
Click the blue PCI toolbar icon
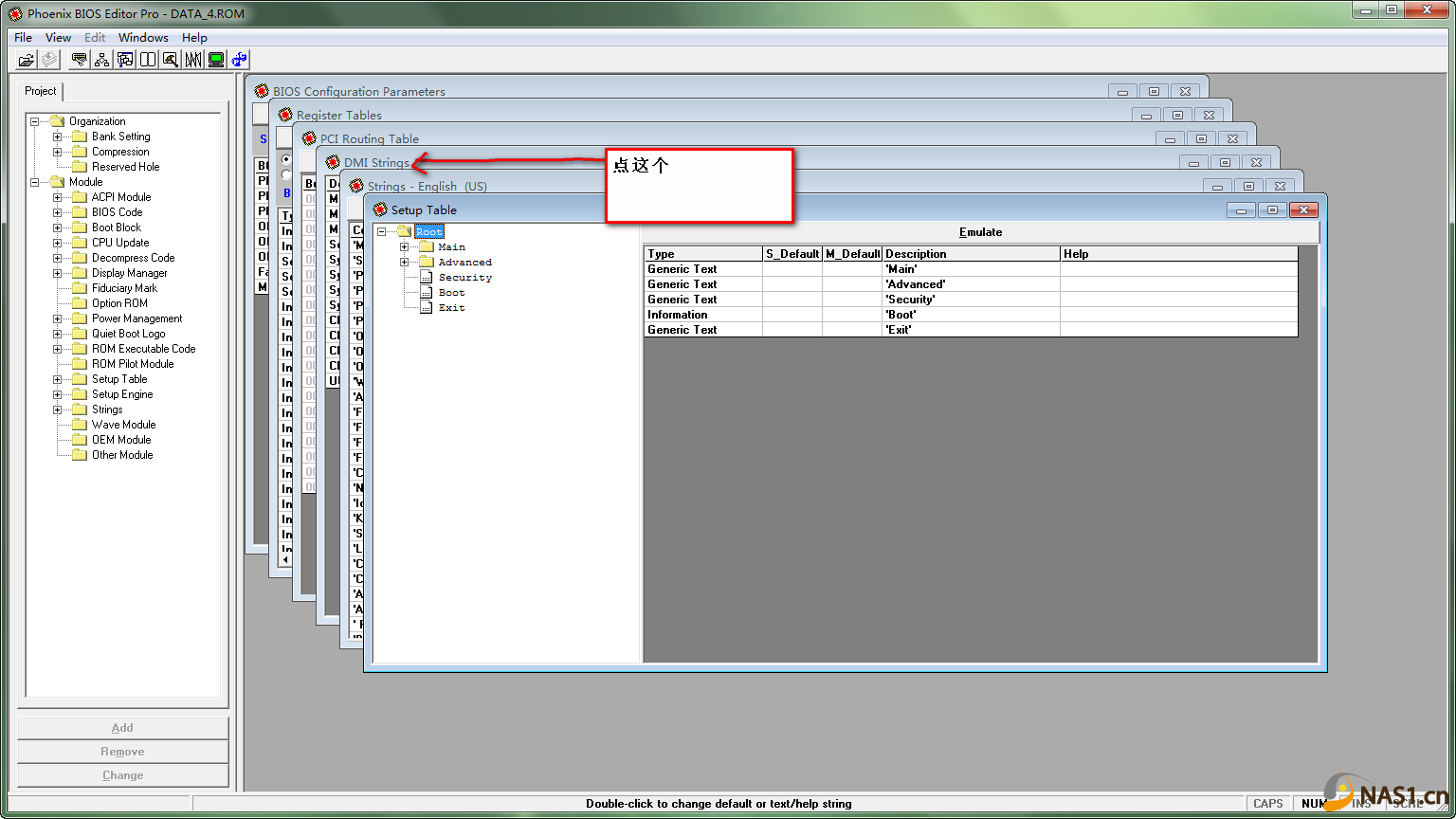coord(240,60)
